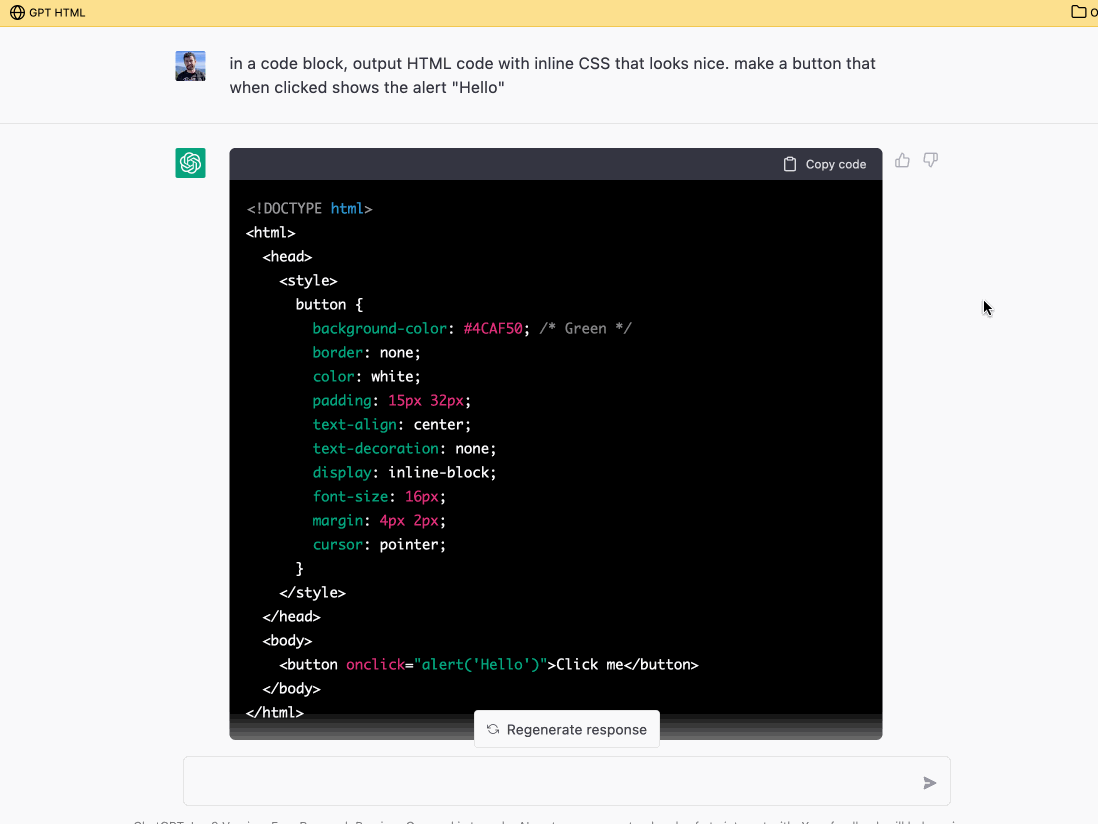Click the user profile photo avatar
The image size is (1098, 824).
pyautogui.click(x=190, y=66)
